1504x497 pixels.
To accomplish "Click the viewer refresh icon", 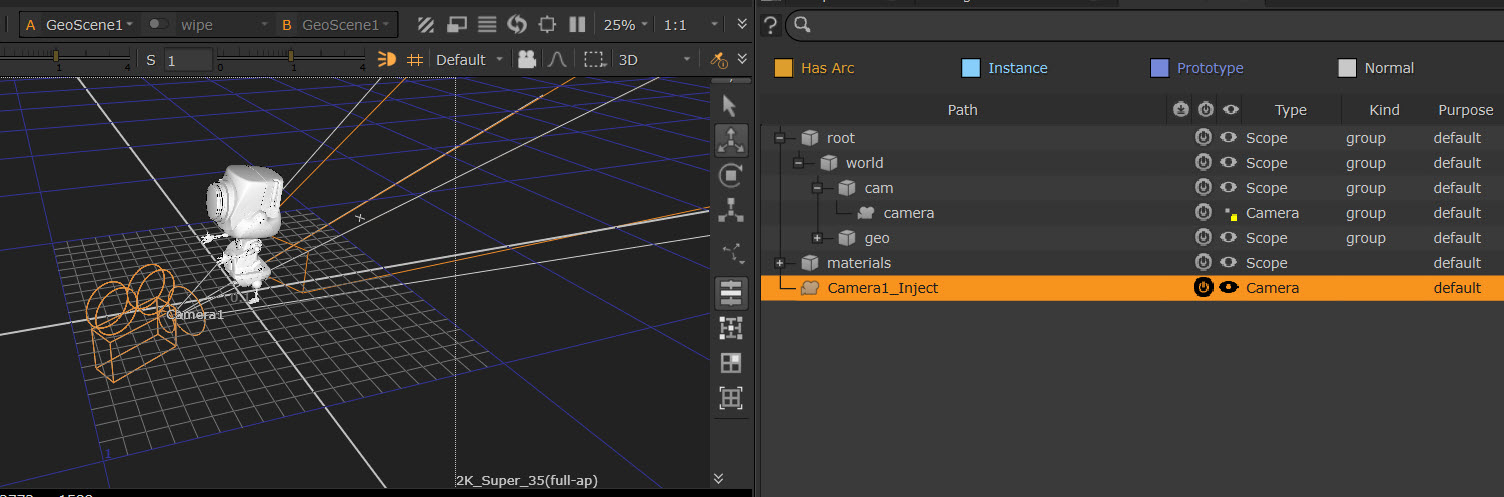I will pos(517,24).
